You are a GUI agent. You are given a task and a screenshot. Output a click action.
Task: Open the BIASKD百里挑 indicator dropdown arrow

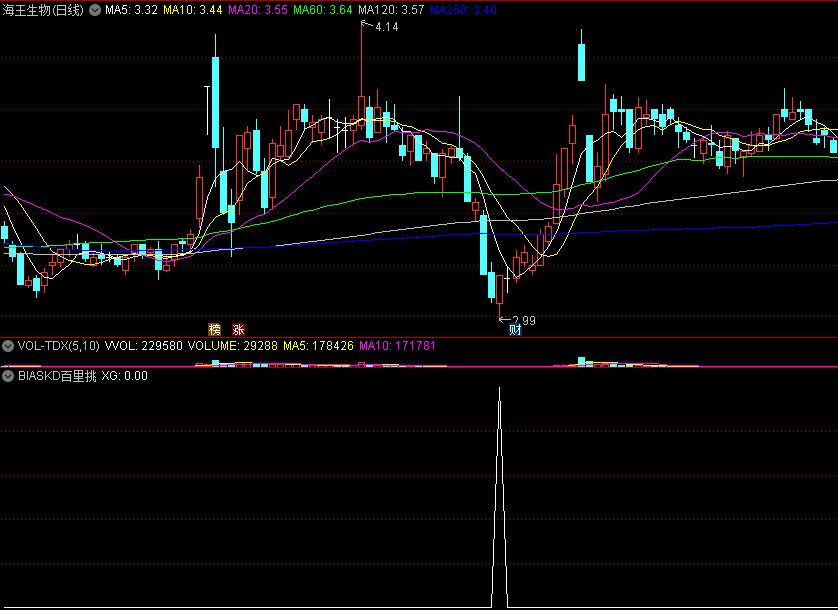pyautogui.click(x=7, y=376)
